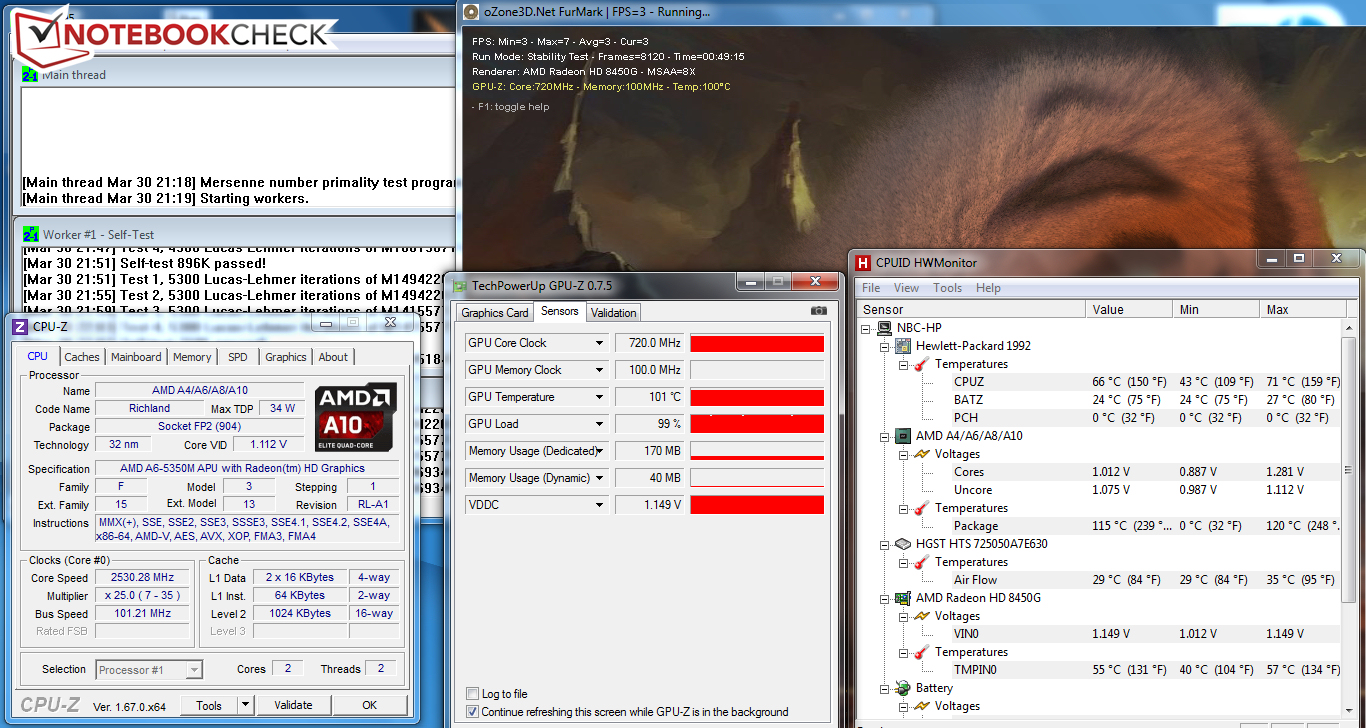Switch to the Memory tab in CPU-Z

pos(192,357)
